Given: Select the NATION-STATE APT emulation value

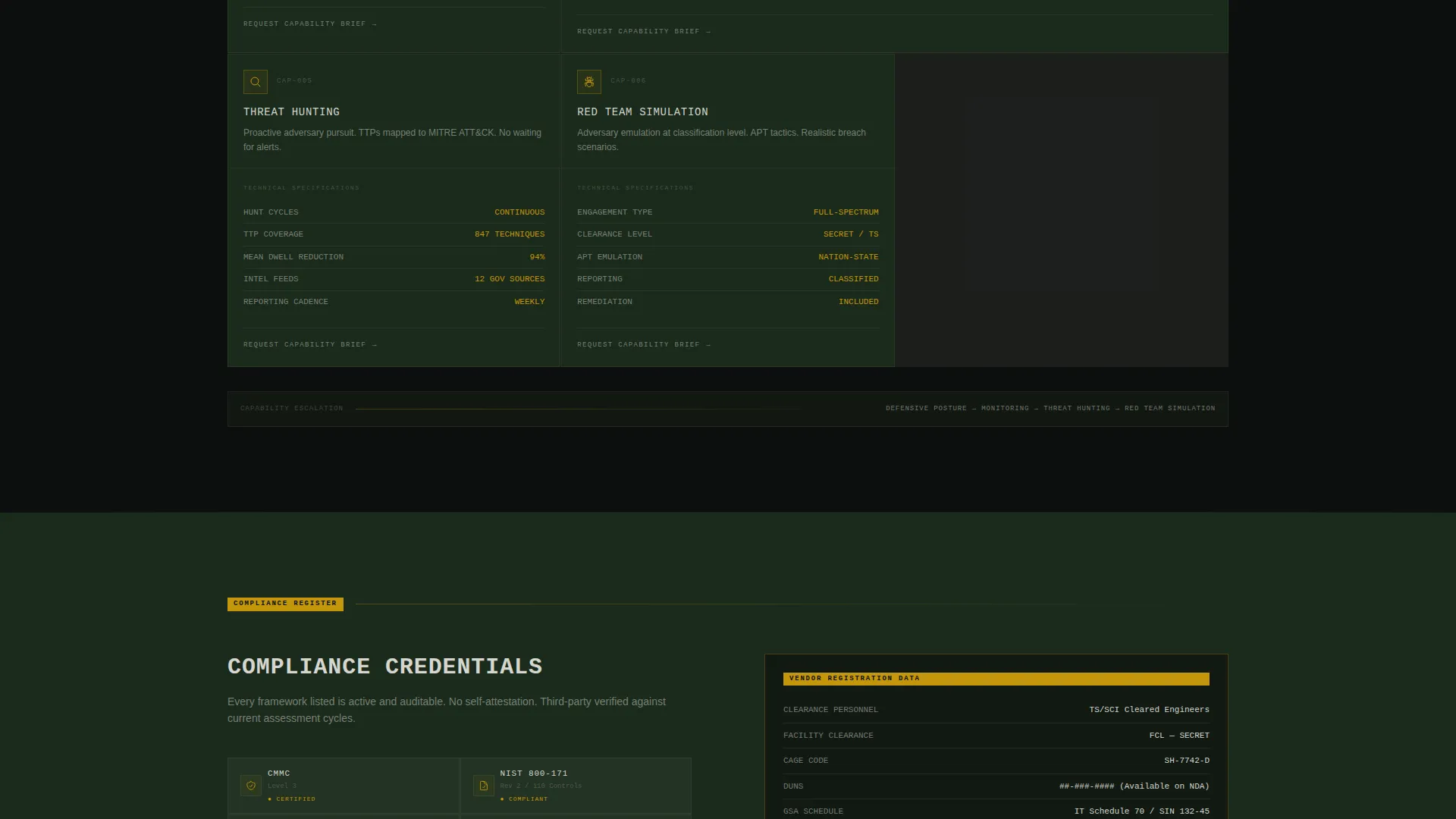Looking at the screenshot, I should 849,257.
